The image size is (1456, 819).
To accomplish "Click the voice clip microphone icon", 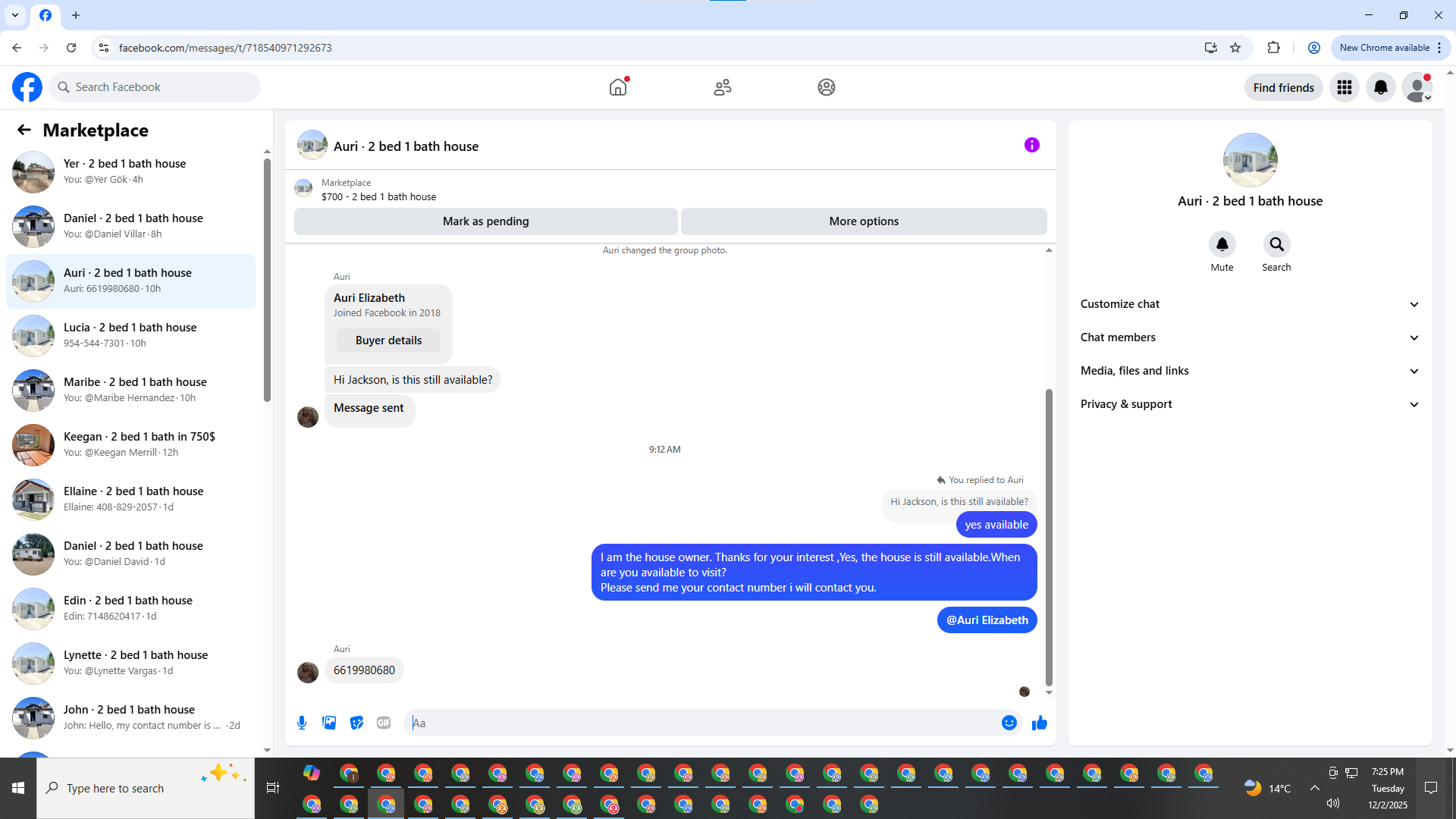I will [x=302, y=723].
